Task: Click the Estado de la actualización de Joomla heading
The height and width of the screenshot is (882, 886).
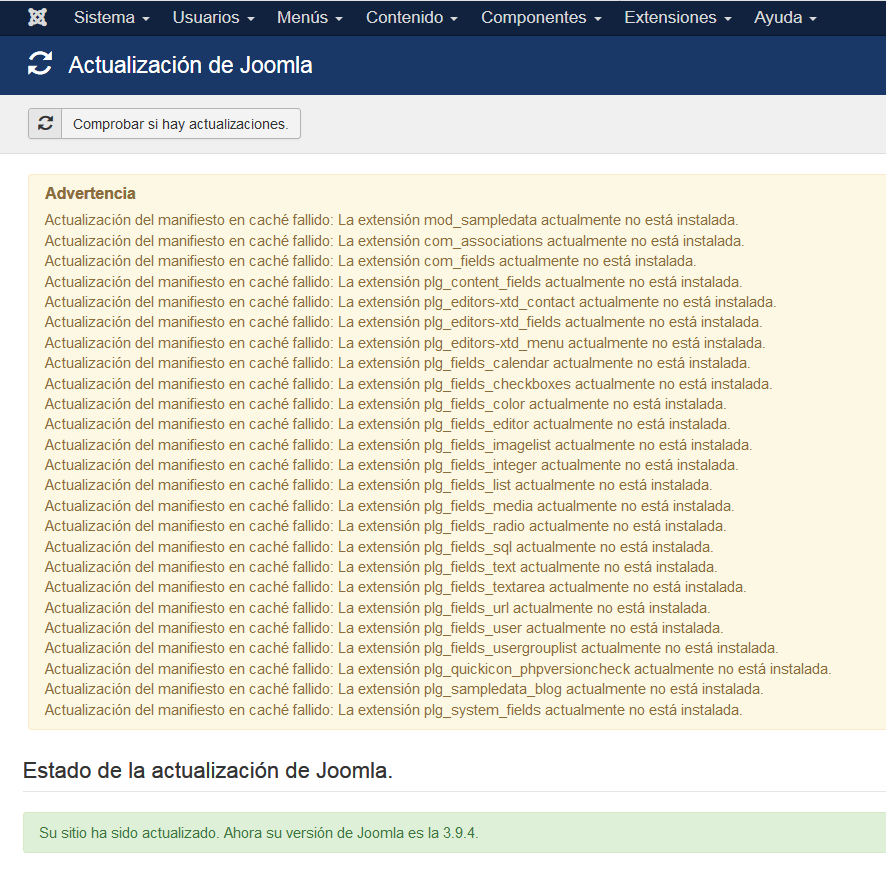Action: pyautogui.click(x=207, y=771)
